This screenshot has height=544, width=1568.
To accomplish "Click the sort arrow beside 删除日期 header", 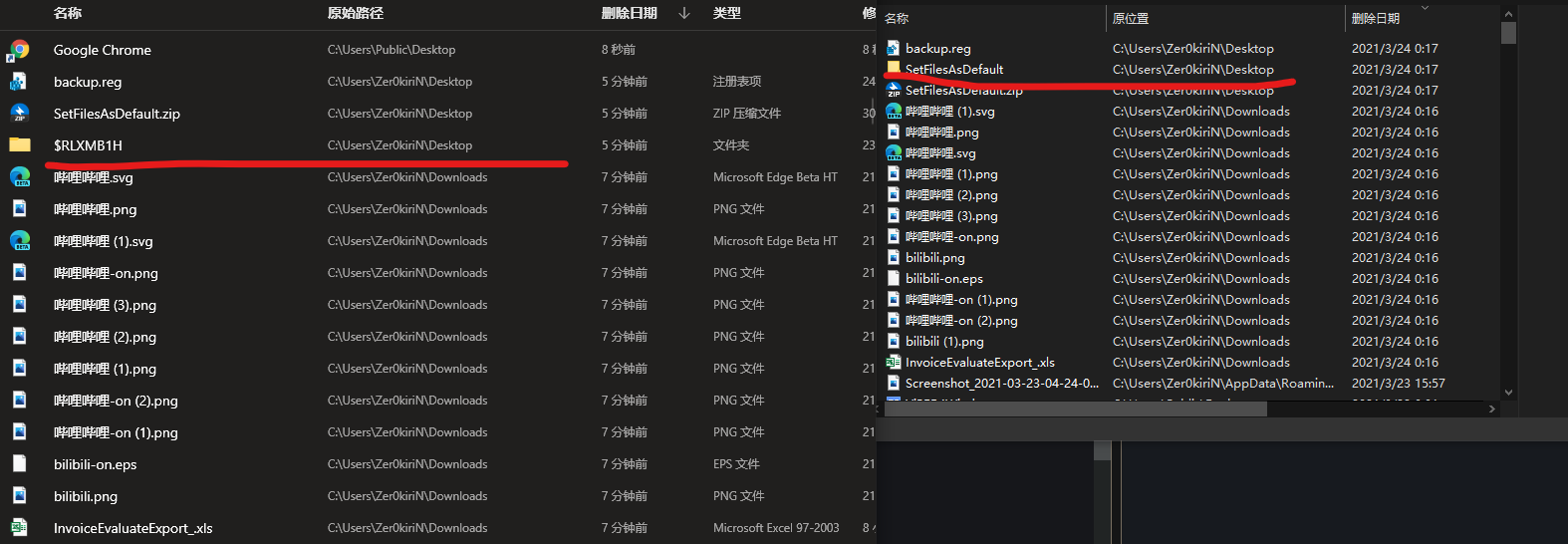I will click(x=684, y=13).
